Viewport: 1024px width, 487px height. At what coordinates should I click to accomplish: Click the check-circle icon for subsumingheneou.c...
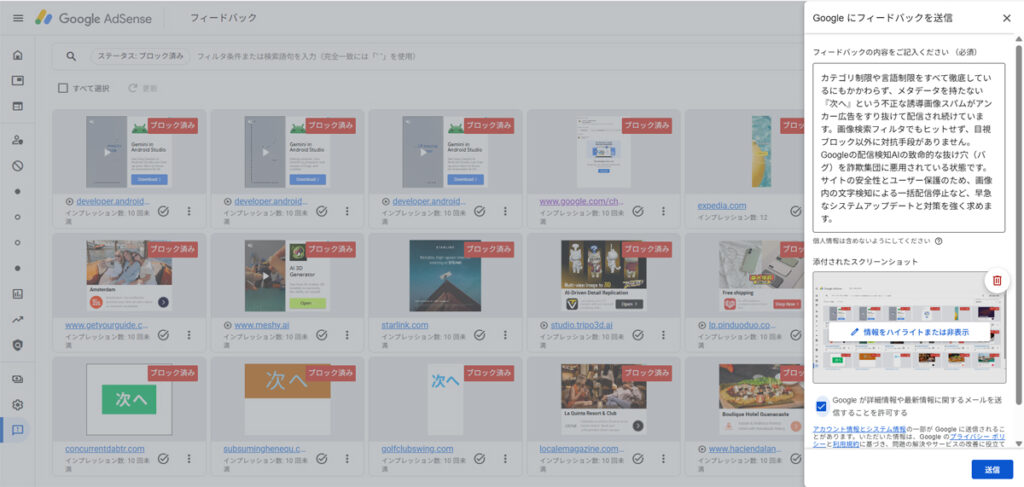pyautogui.click(x=322, y=458)
